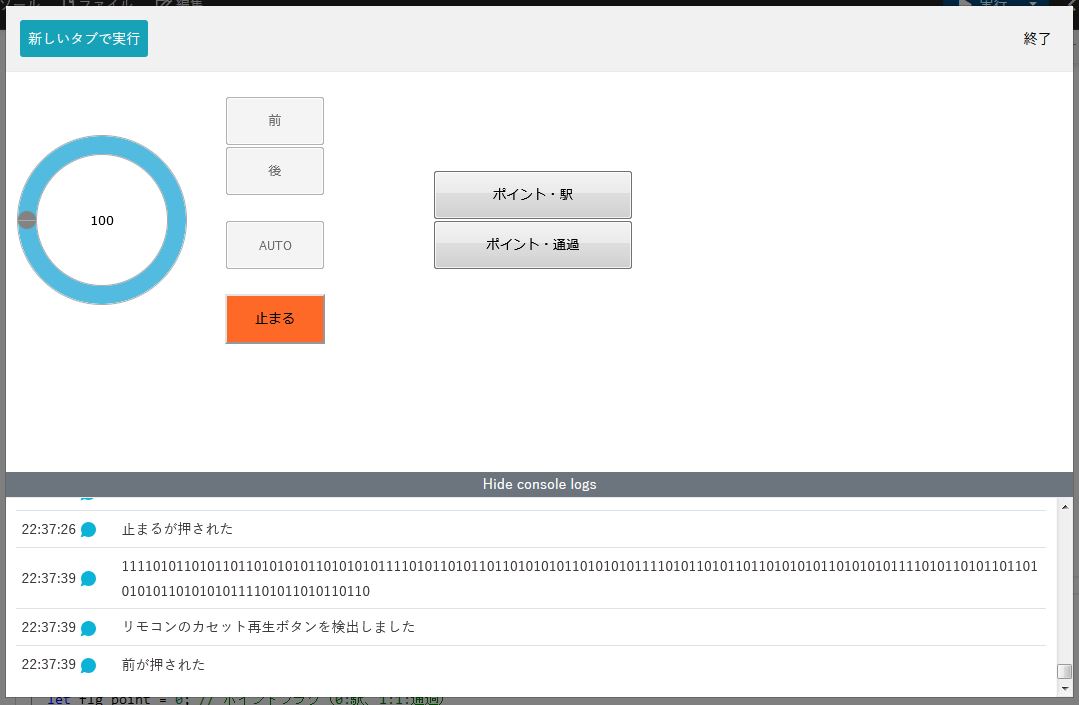Click the speech bubble icon beside 止まるが押された
The height and width of the screenshot is (705, 1079).
(88, 530)
